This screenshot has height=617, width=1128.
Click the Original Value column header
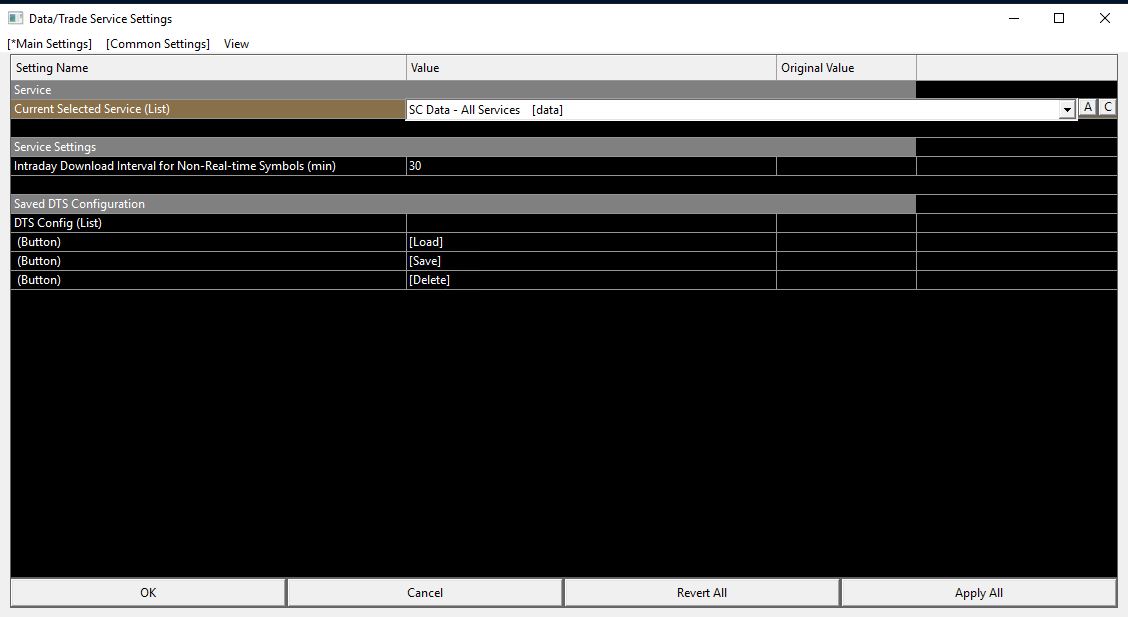click(847, 68)
